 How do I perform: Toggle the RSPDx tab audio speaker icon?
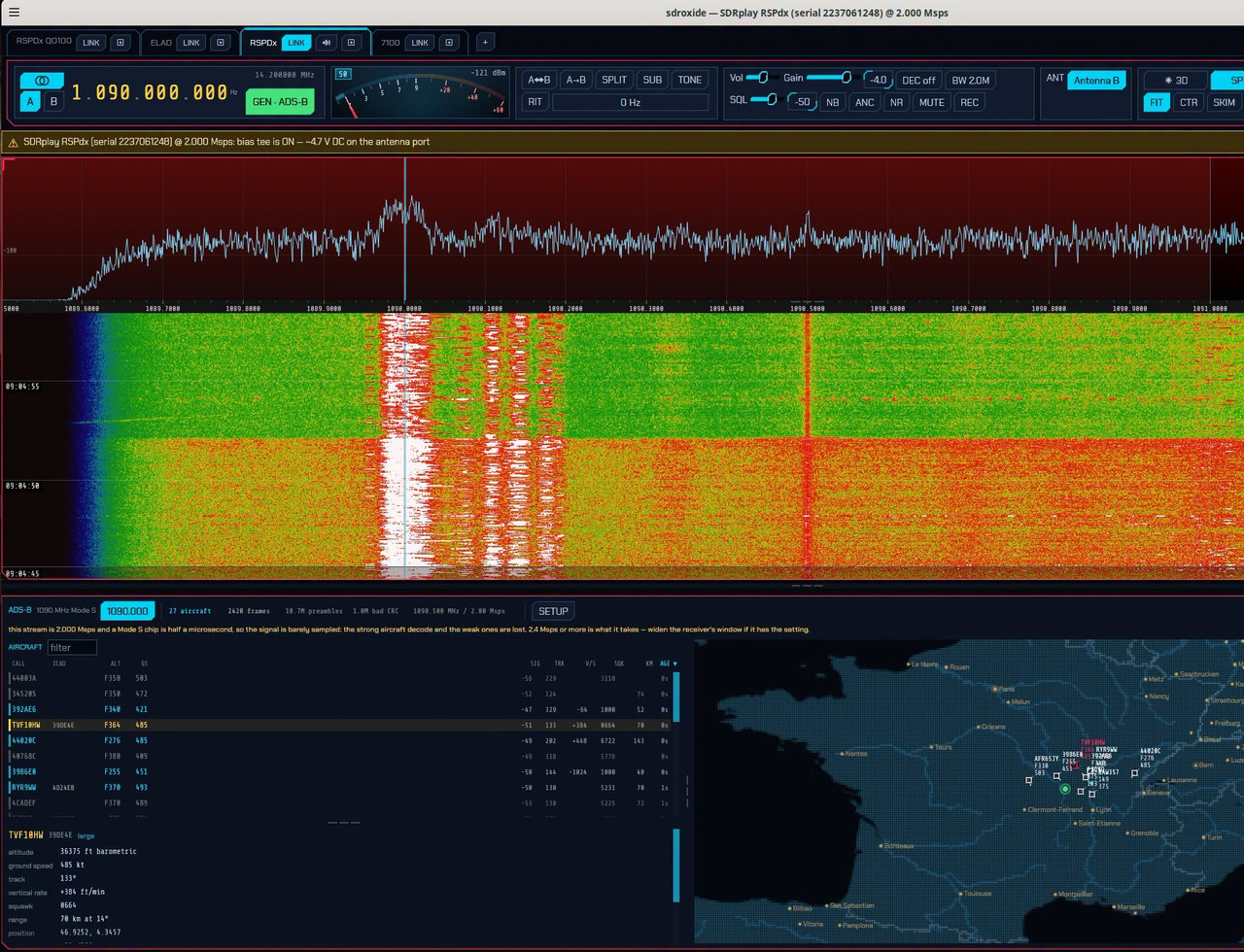coord(327,43)
